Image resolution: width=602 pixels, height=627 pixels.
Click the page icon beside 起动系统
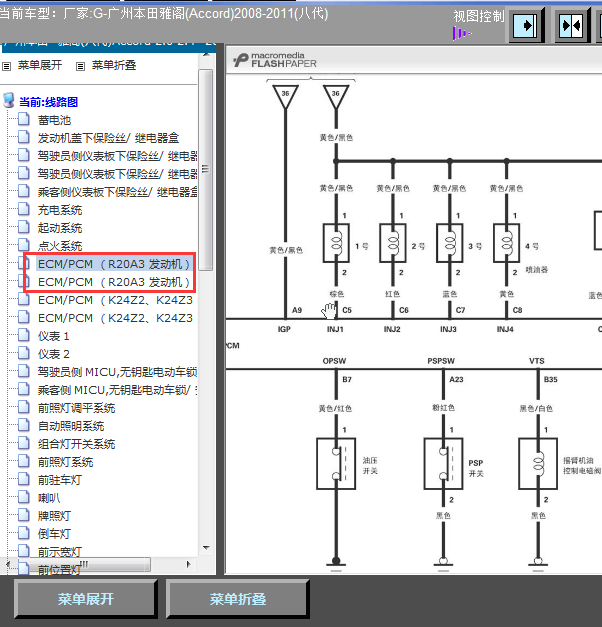coord(24,227)
